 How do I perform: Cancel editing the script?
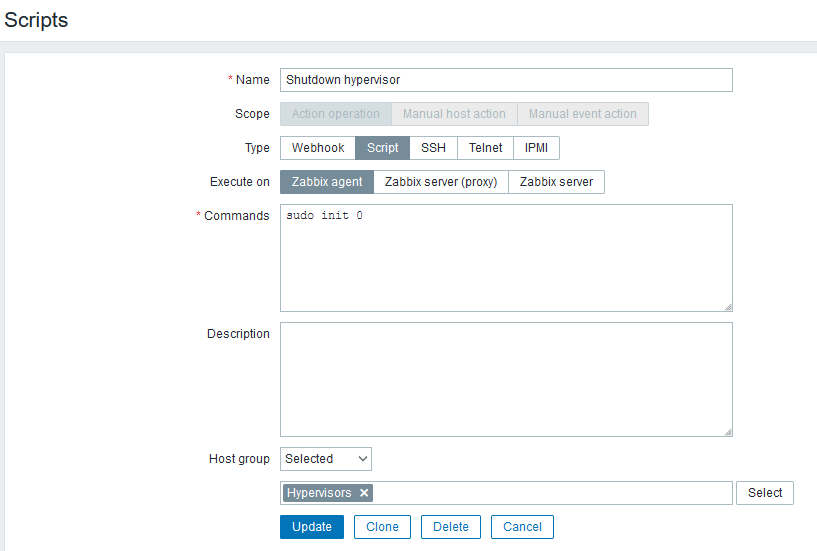point(522,527)
